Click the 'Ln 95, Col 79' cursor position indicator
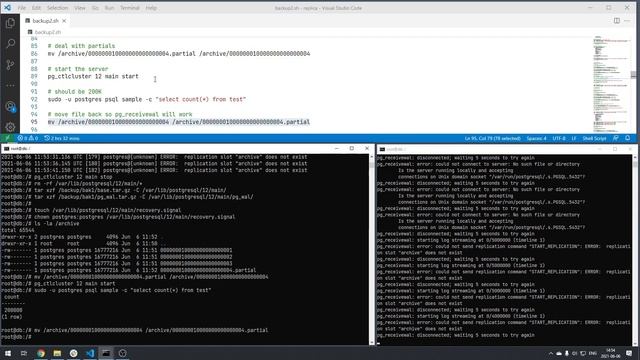This screenshot has height=360, width=640. [x=493, y=138]
